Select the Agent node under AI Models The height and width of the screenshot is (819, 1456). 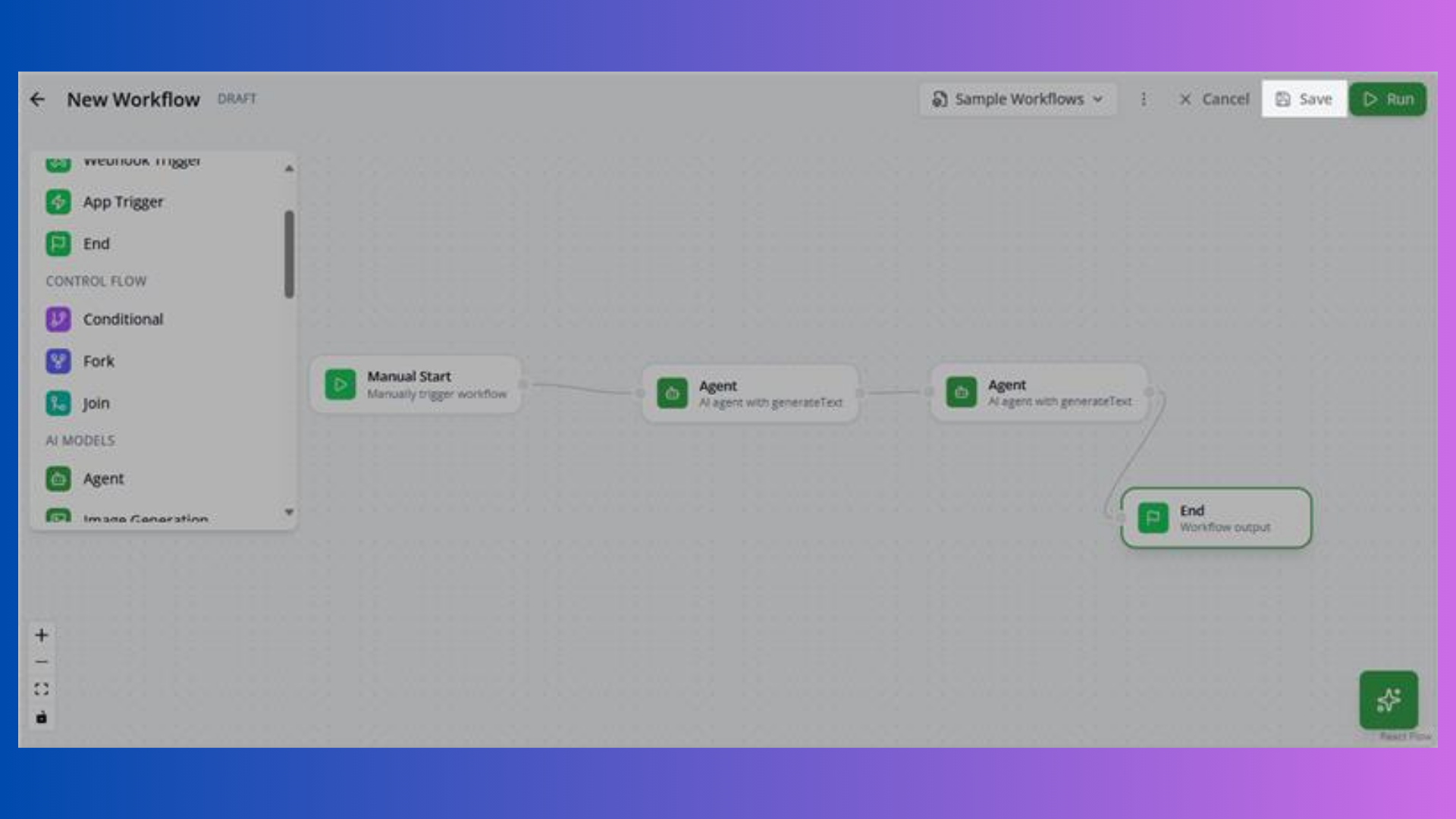(104, 479)
